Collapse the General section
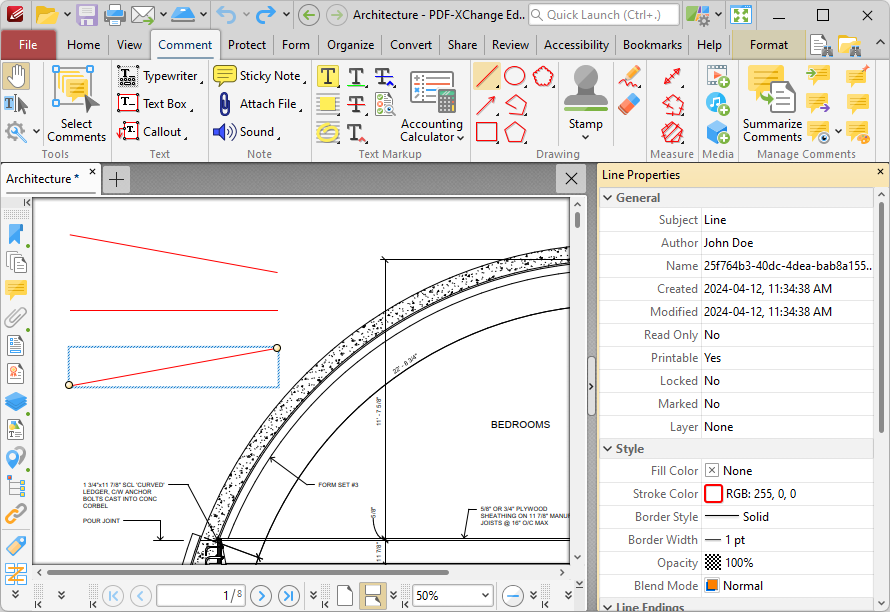The width and height of the screenshot is (890, 612). click(x=608, y=198)
